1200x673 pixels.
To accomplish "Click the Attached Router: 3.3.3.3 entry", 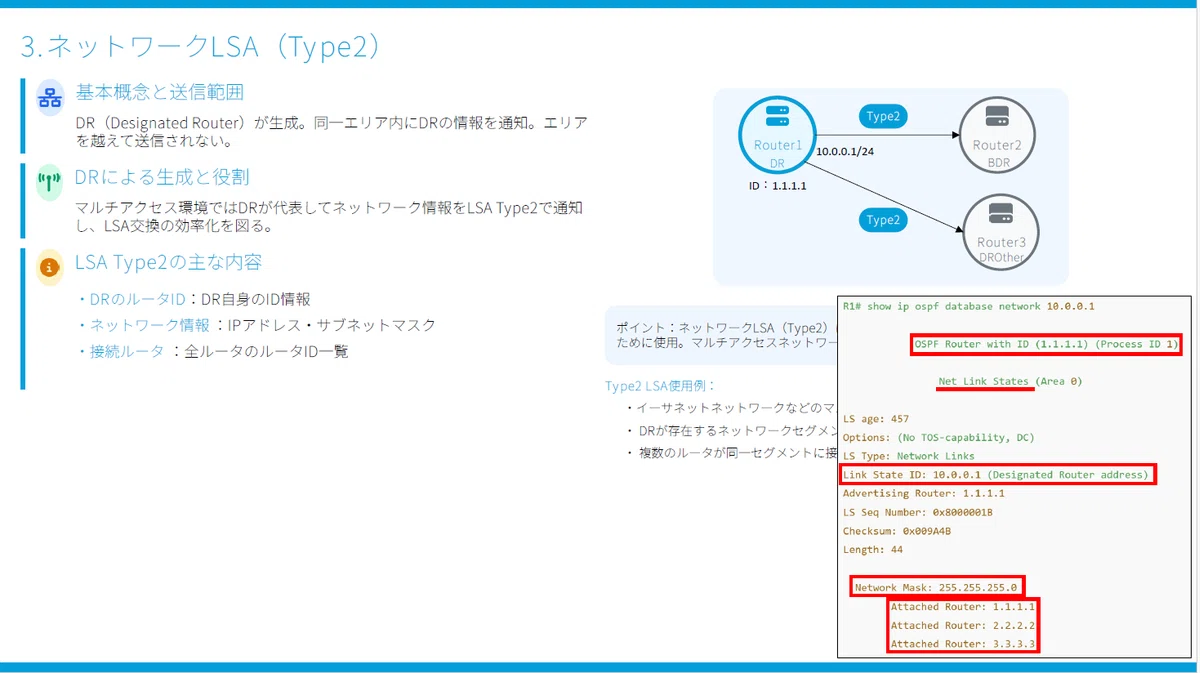I will tap(963, 644).
